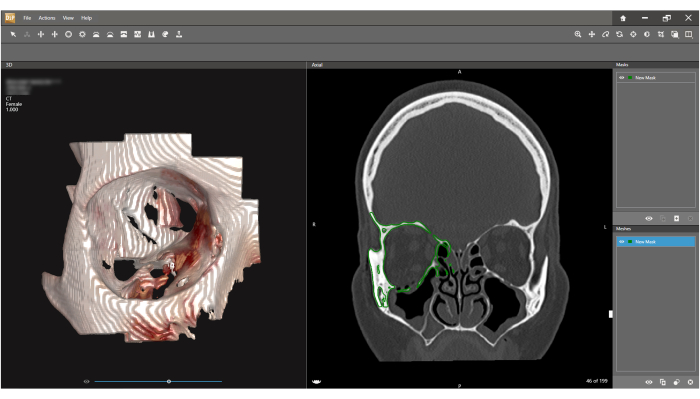This screenshot has width=700, height=399.
Task: Click the tooth-shaped tool icon
Action: pos(151,34)
